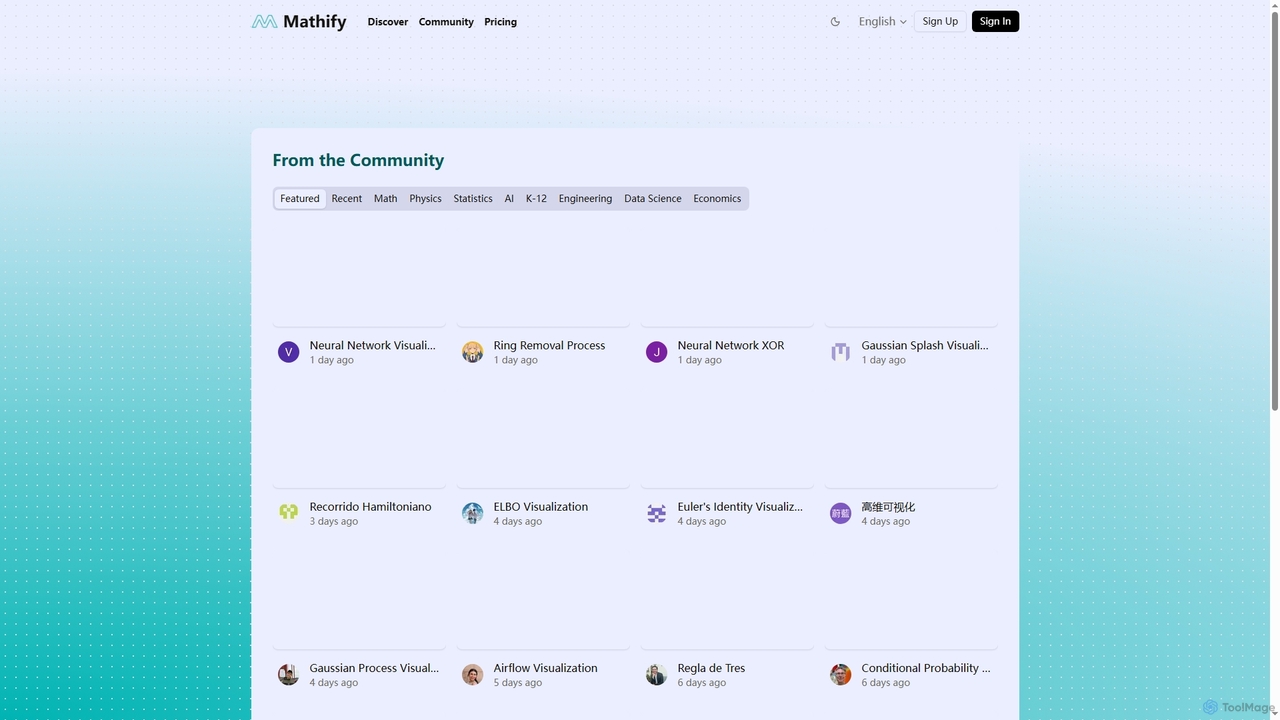1280x720 pixels.
Task: Click "3 days ago" under Recorrido Hamiltoniano
Action: click(x=334, y=521)
